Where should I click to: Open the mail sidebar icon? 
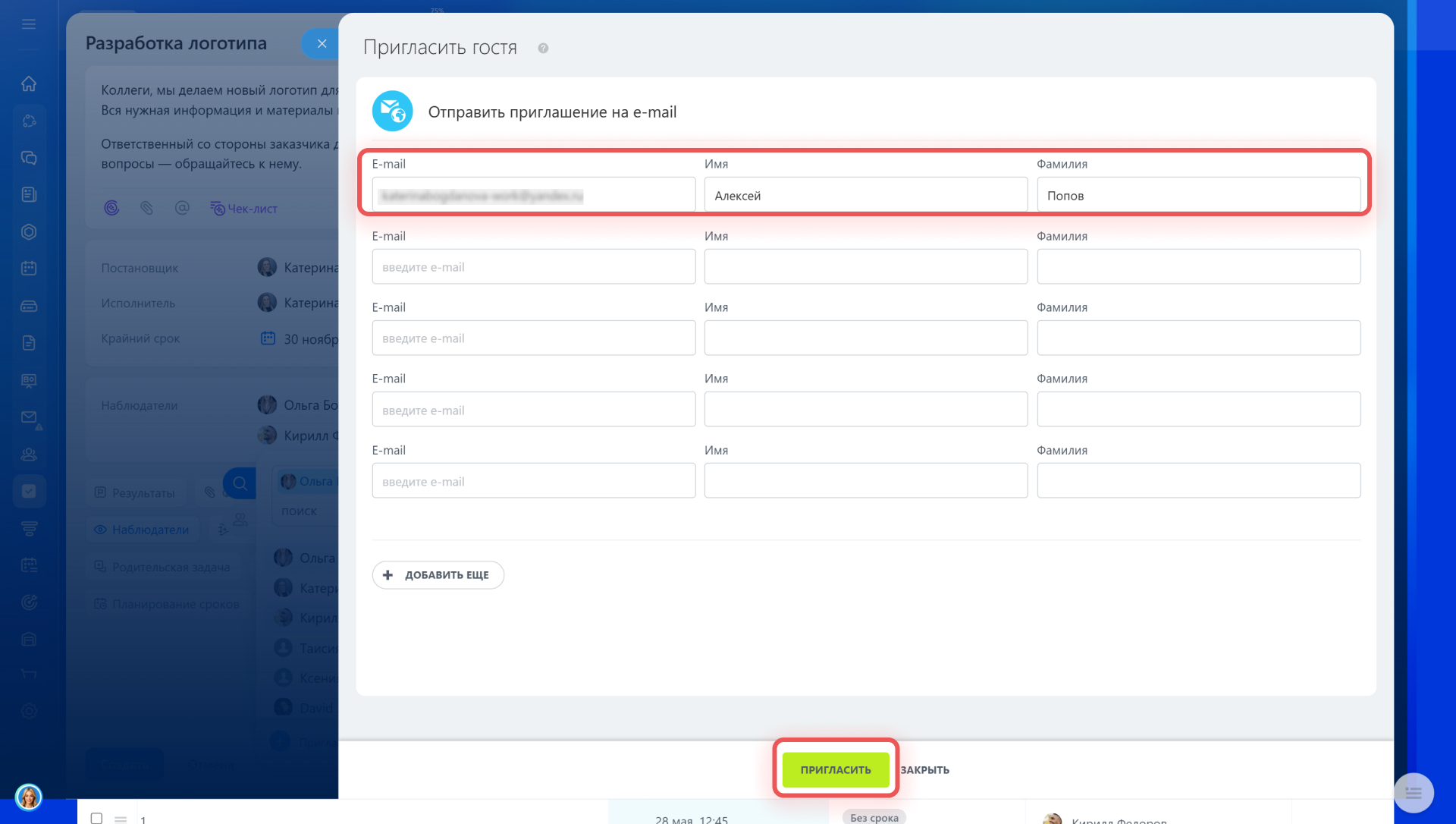coord(29,417)
